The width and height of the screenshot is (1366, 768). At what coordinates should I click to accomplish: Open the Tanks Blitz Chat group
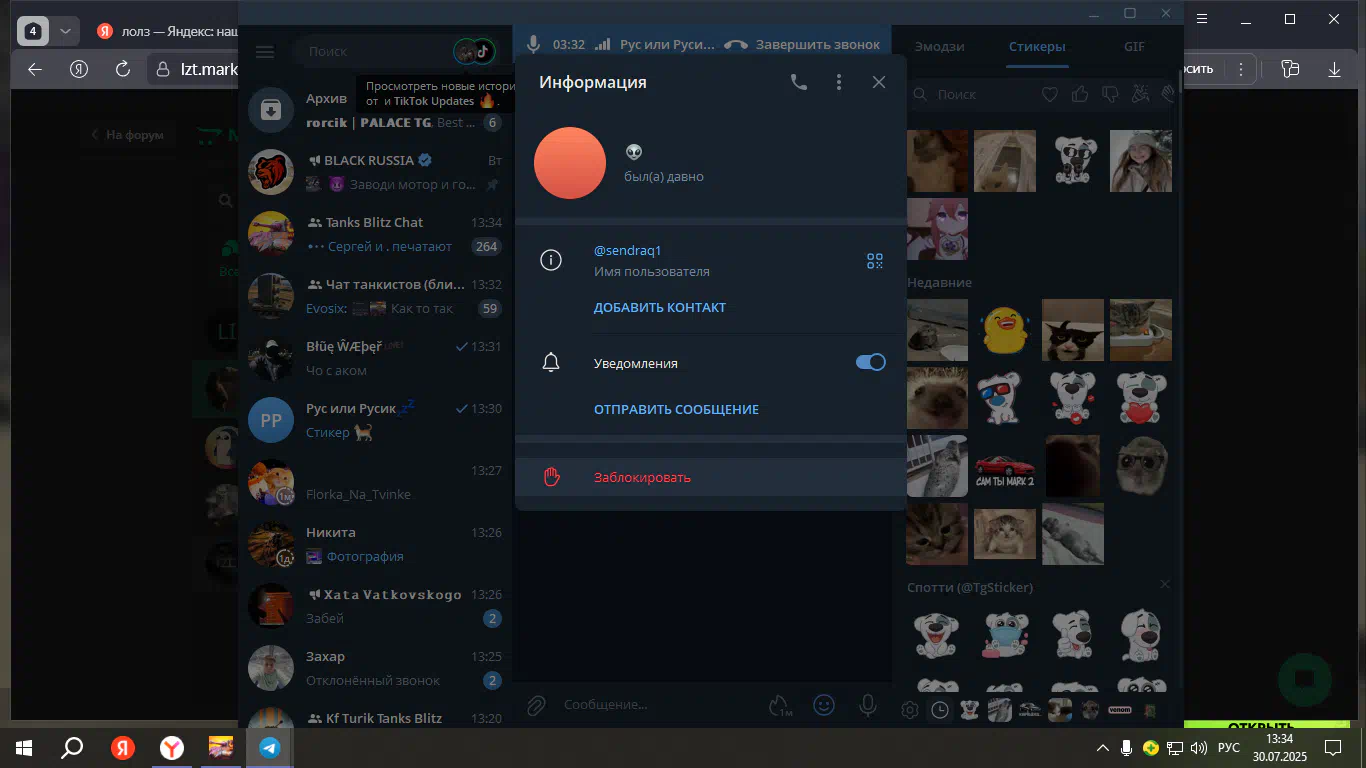coord(375,234)
